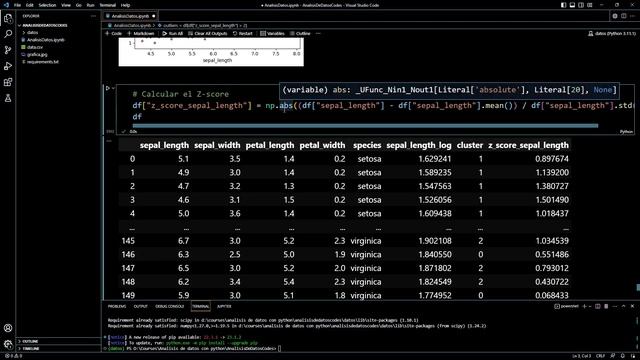Viewport: 640px width, 360px height.
Task: Maximize the panel size with chevron
Action: 623,306
